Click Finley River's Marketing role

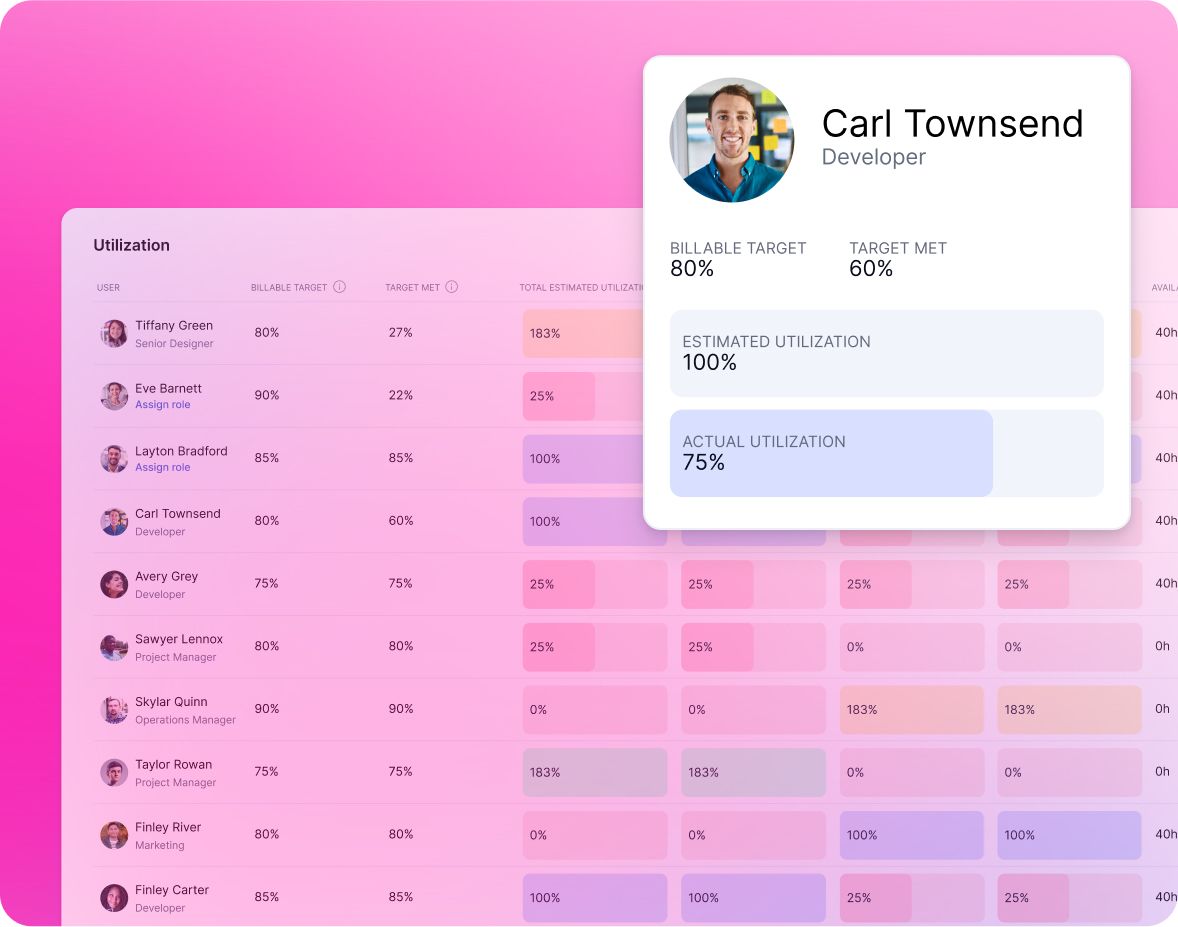159,845
